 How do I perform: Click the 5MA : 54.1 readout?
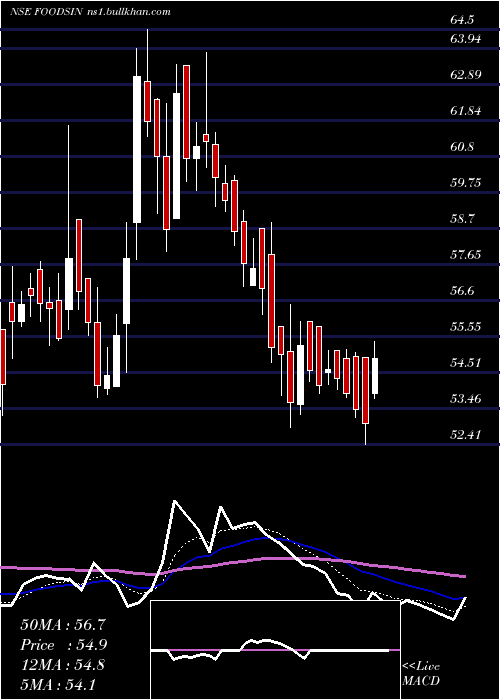pyautogui.click(x=58, y=684)
